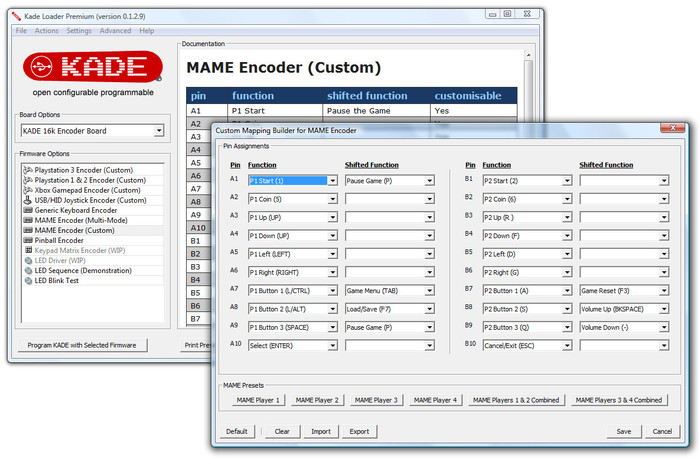Click the Playstation 3 Encoder controller icon

pos(28,170)
